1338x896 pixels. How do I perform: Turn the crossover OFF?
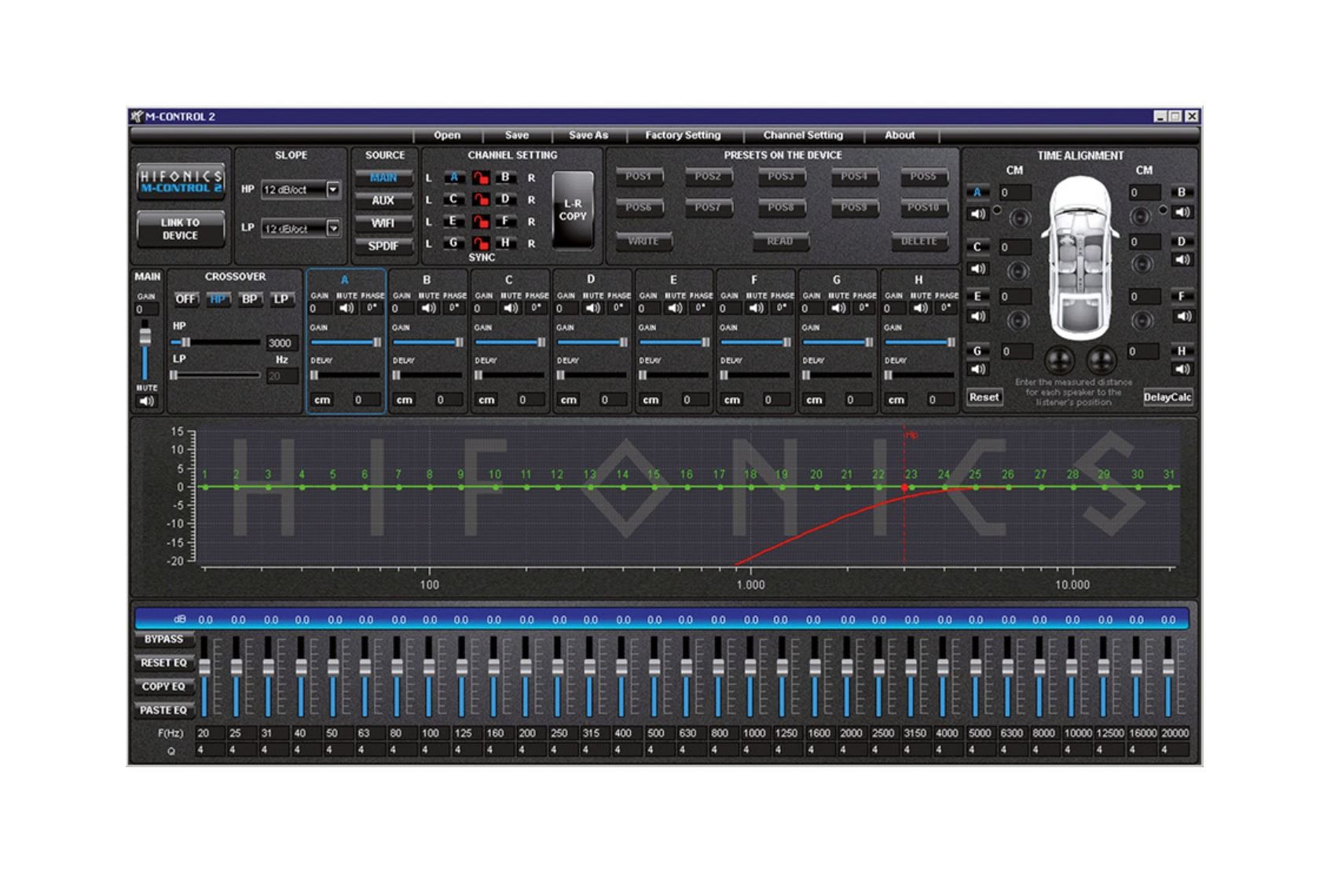[x=185, y=299]
